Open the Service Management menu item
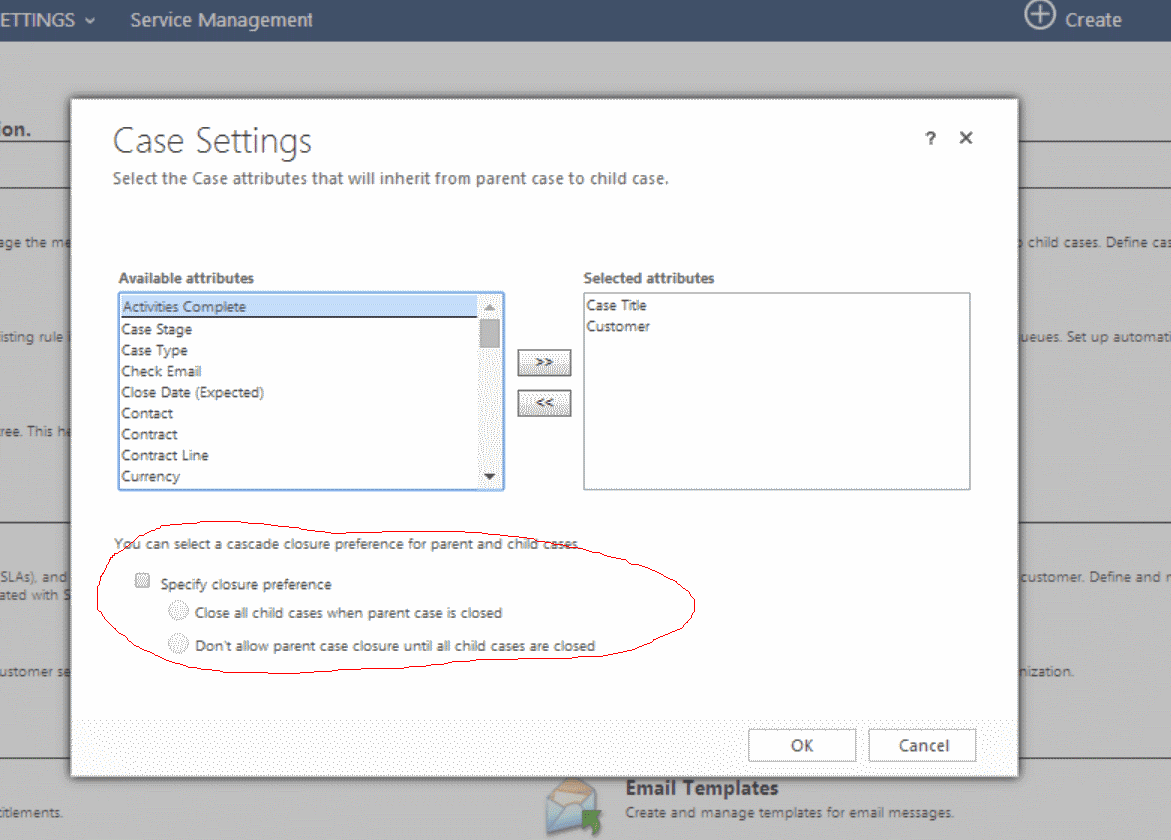Screen dimensions: 1171x840 click(221, 19)
